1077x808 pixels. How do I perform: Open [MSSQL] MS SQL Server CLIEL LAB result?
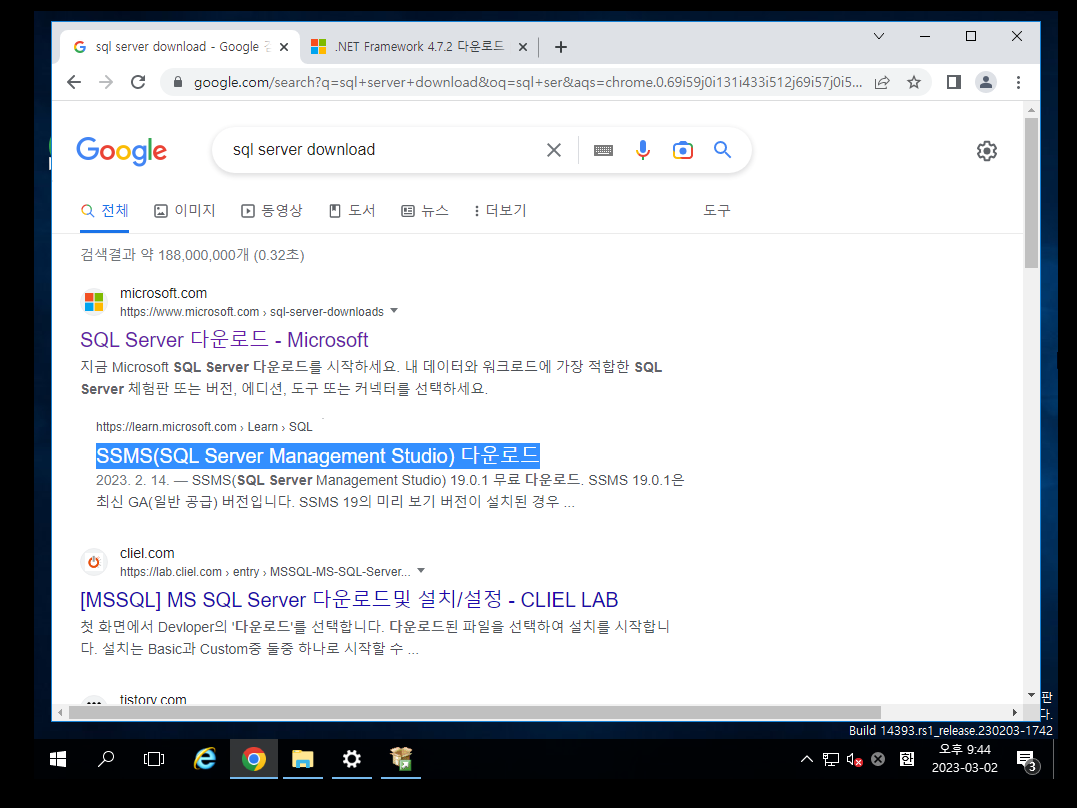349,600
